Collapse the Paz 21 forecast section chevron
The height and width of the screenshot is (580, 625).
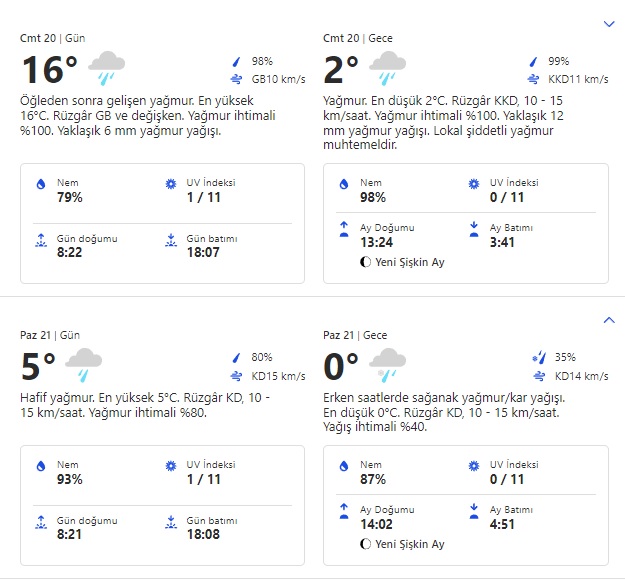tap(608, 320)
